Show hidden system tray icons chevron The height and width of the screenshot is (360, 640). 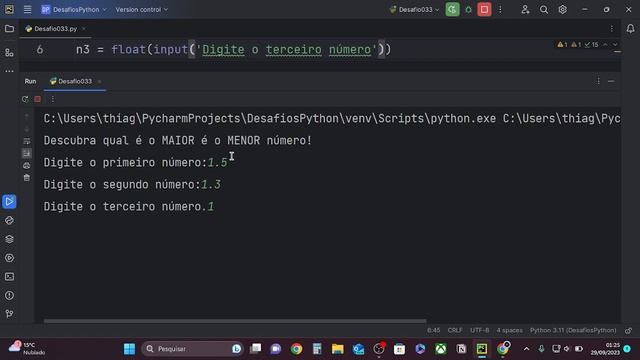527,349
